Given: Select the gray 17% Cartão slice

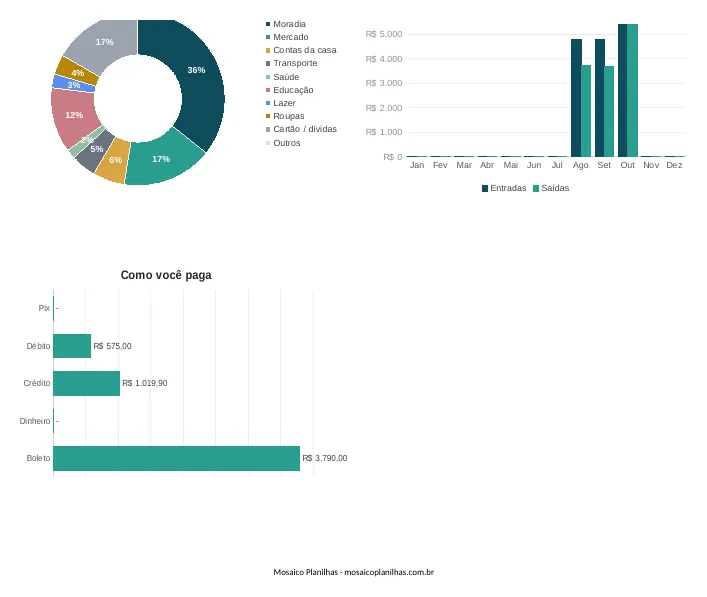Looking at the screenshot, I should (106, 44).
